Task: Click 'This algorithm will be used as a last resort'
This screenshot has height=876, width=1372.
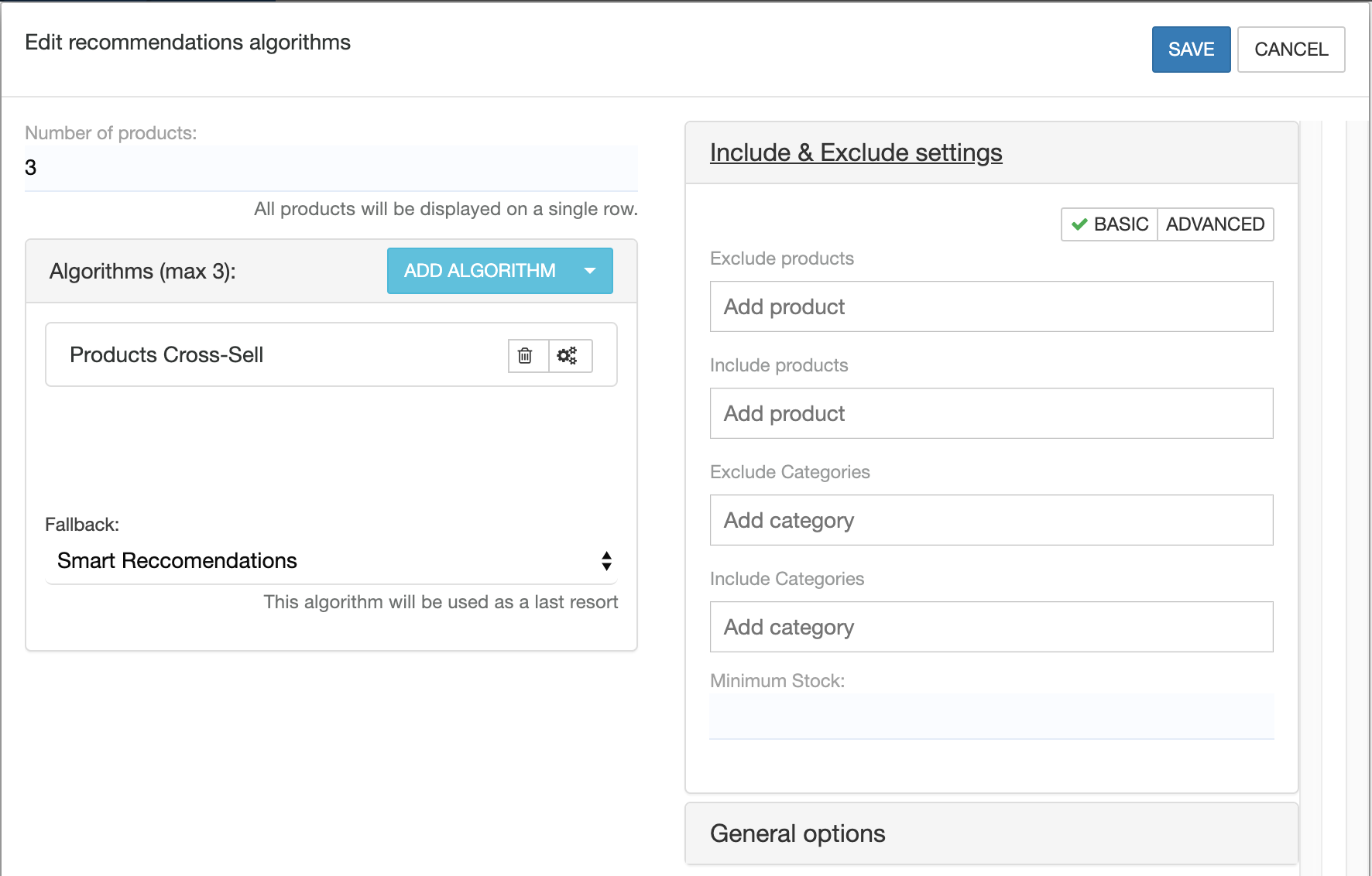Action: click(x=441, y=602)
